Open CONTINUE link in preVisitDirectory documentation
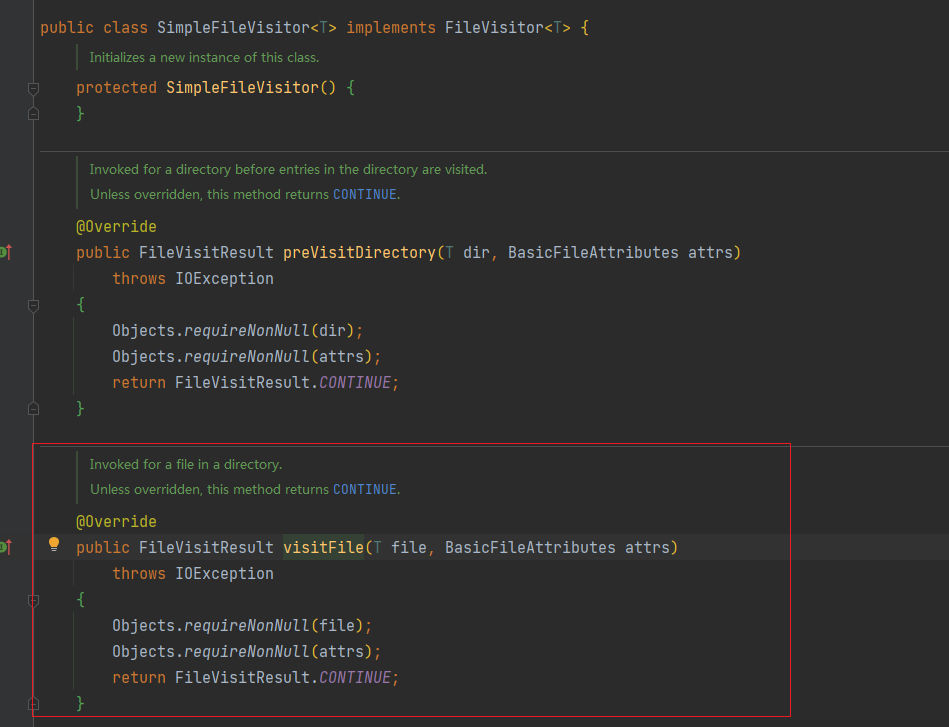This screenshot has height=727, width=949. [x=364, y=194]
